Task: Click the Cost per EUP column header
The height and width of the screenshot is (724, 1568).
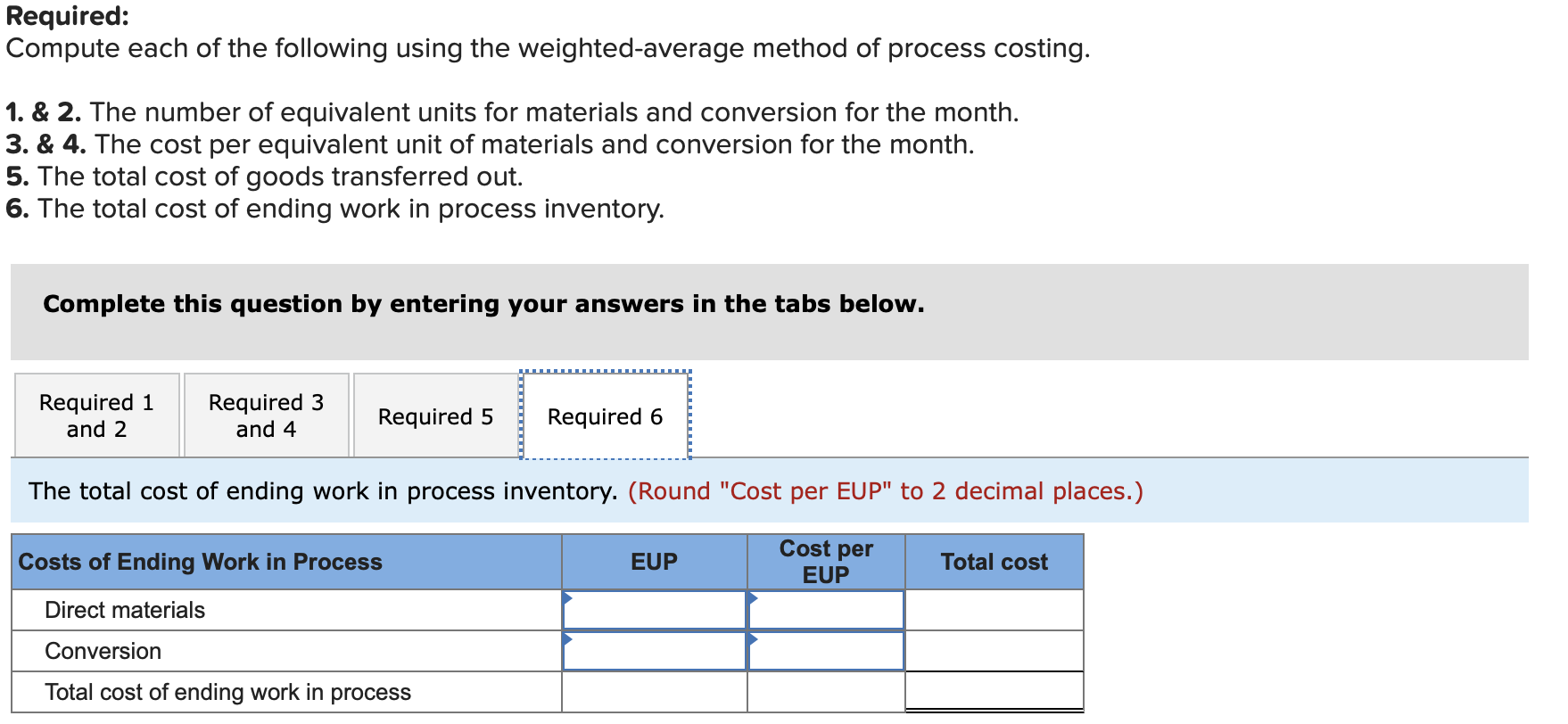Action: 825,562
